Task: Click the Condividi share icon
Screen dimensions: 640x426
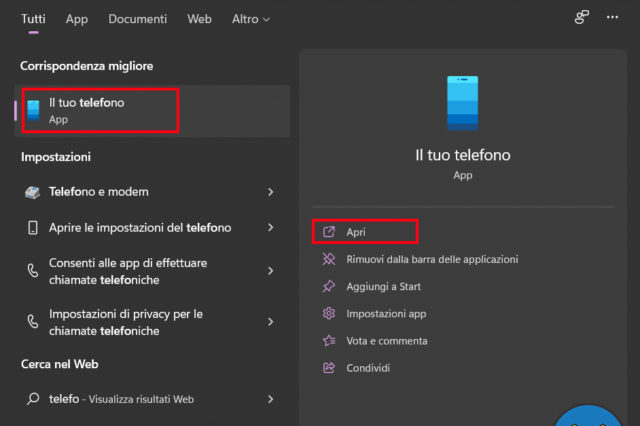Action: click(329, 368)
